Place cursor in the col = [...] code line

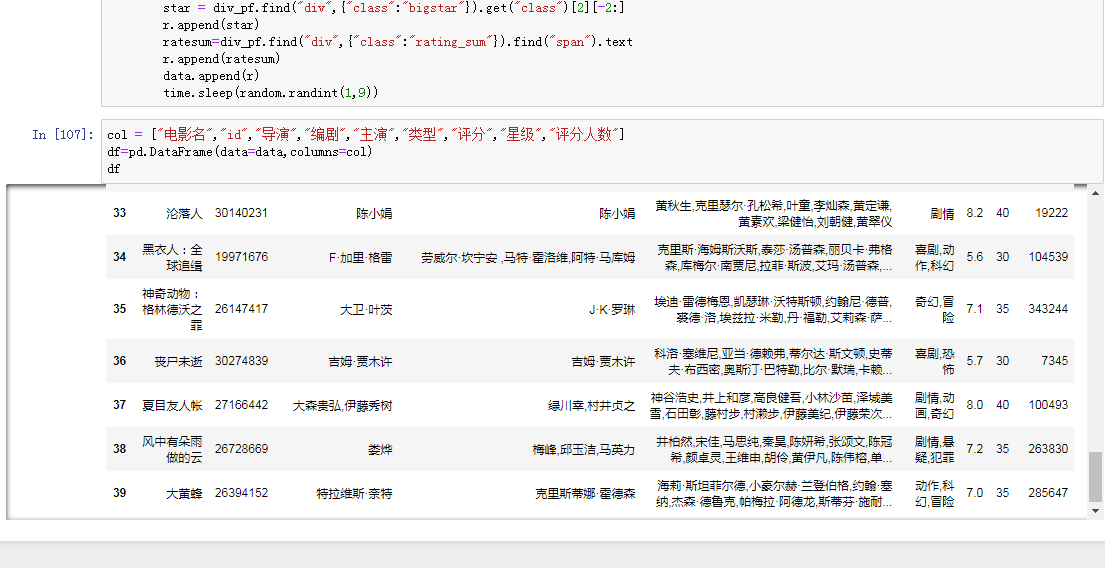coord(366,134)
